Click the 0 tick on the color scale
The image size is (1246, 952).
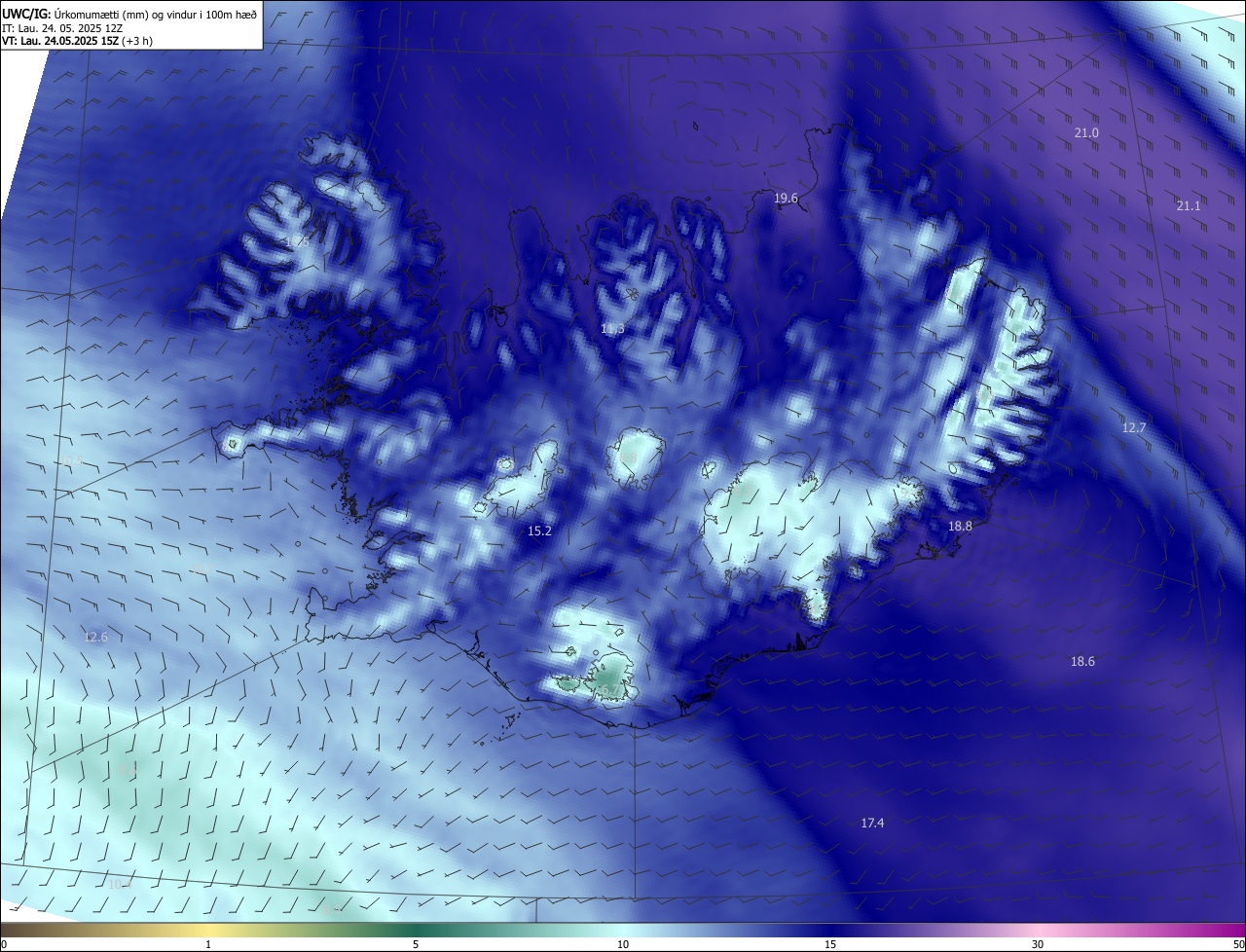pos(4,944)
